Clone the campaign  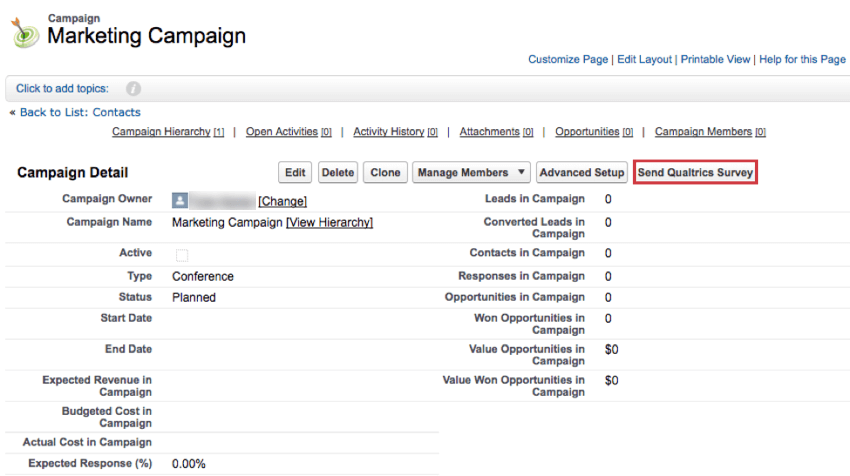[385, 173]
